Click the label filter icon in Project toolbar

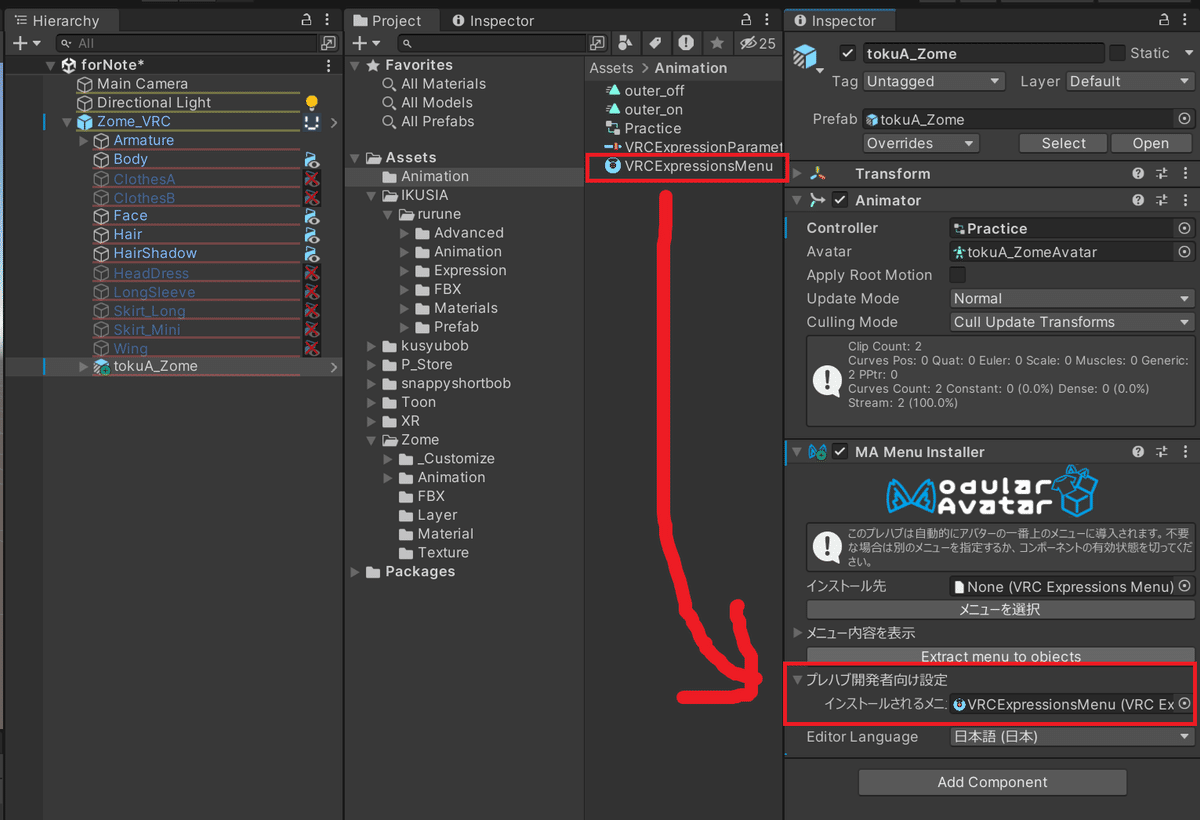click(x=657, y=43)
